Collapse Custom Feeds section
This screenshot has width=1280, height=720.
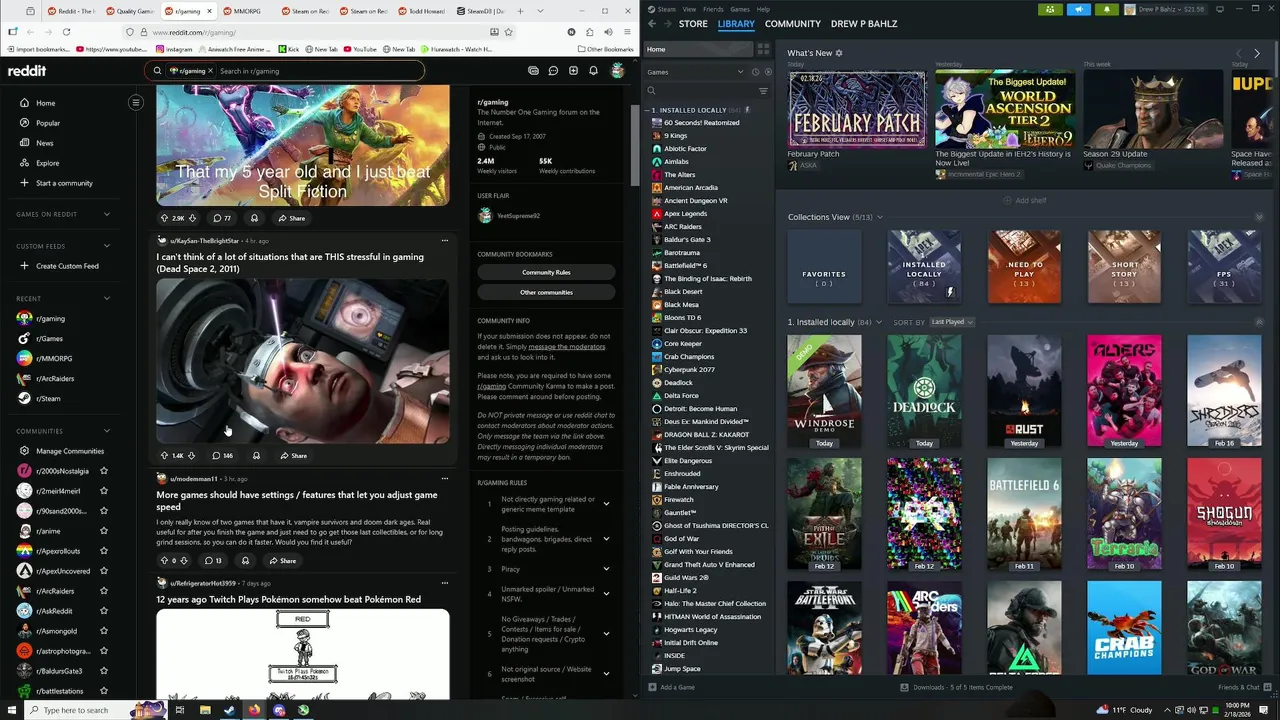107,246
